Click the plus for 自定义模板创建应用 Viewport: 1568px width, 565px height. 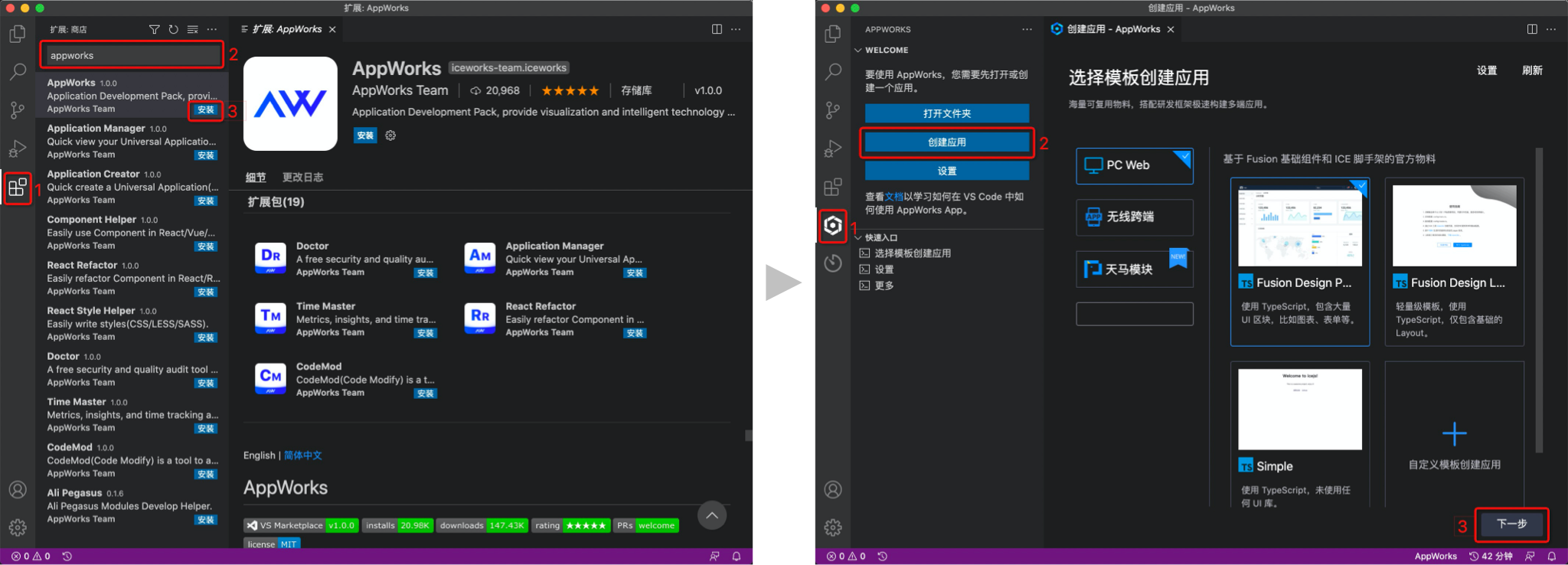click(x=1455, y=434)
